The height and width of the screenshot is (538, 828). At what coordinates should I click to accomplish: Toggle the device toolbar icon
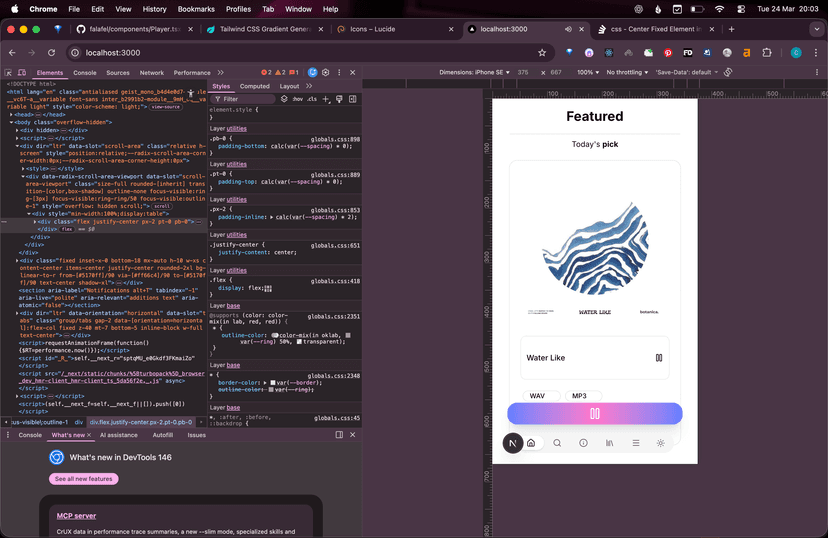click(22, 73)
